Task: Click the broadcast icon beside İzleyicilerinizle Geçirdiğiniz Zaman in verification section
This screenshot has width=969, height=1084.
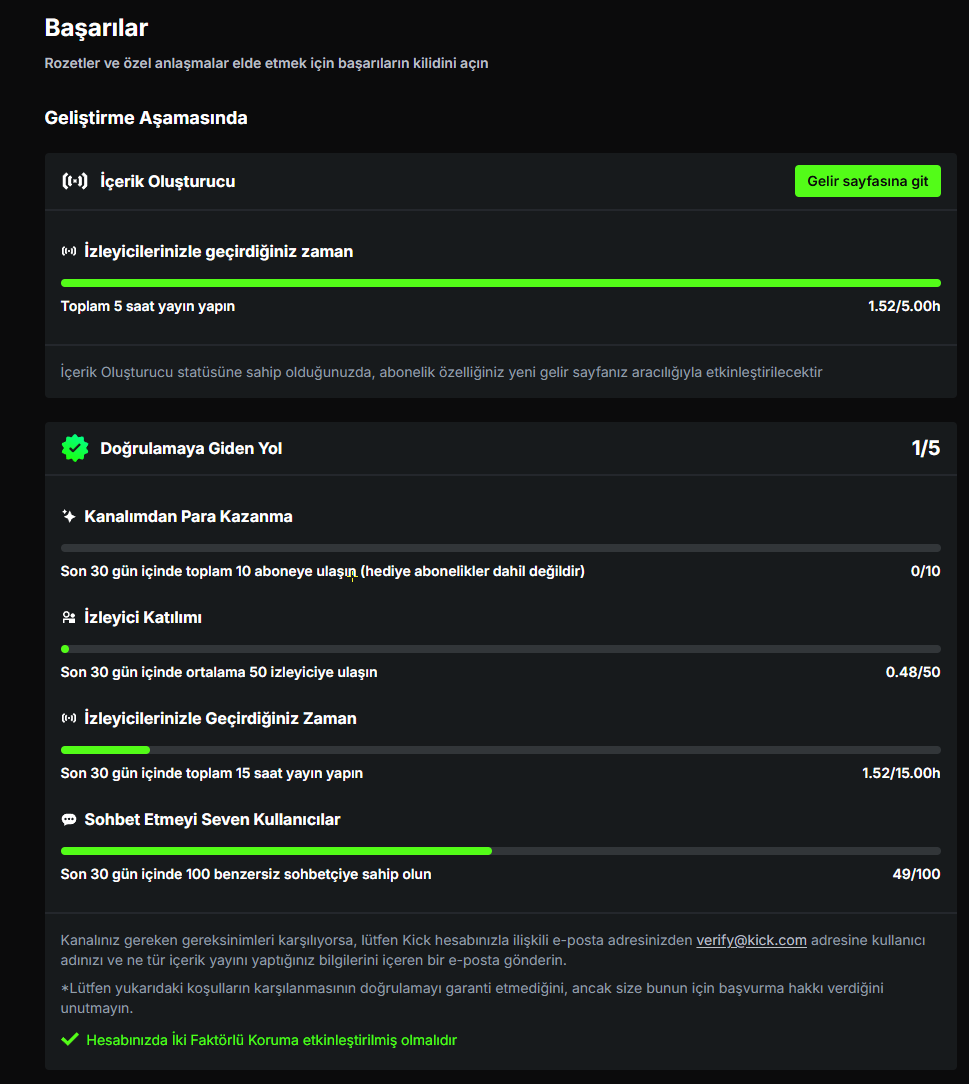Action: click(x=68, y=718)
